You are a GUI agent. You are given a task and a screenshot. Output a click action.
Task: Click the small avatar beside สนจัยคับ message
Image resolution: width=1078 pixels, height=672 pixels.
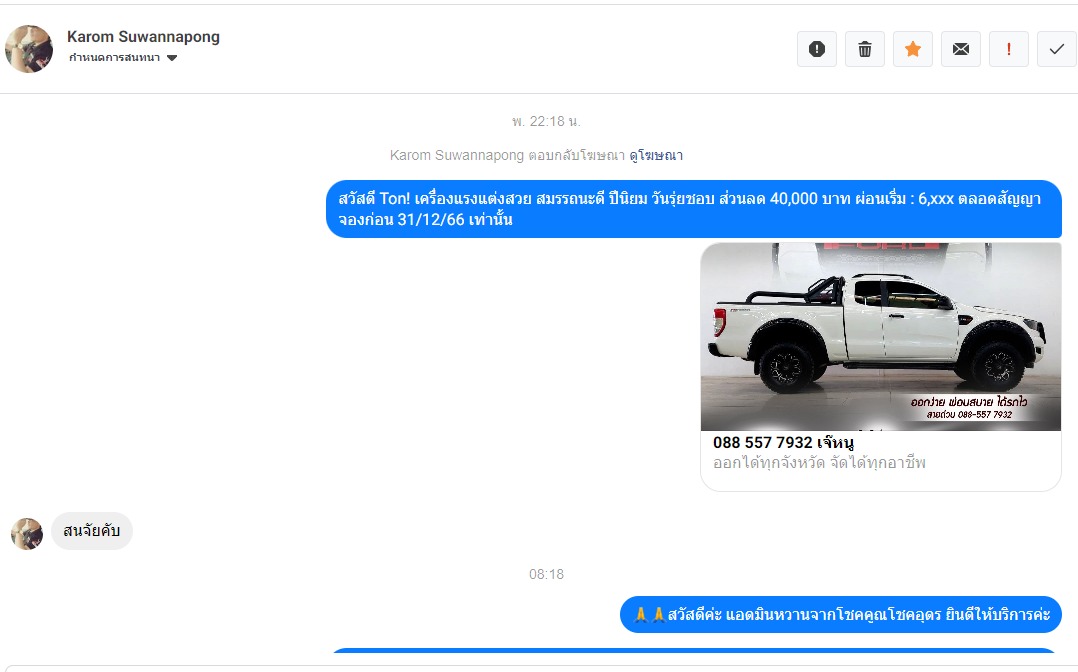coord(27,534)
